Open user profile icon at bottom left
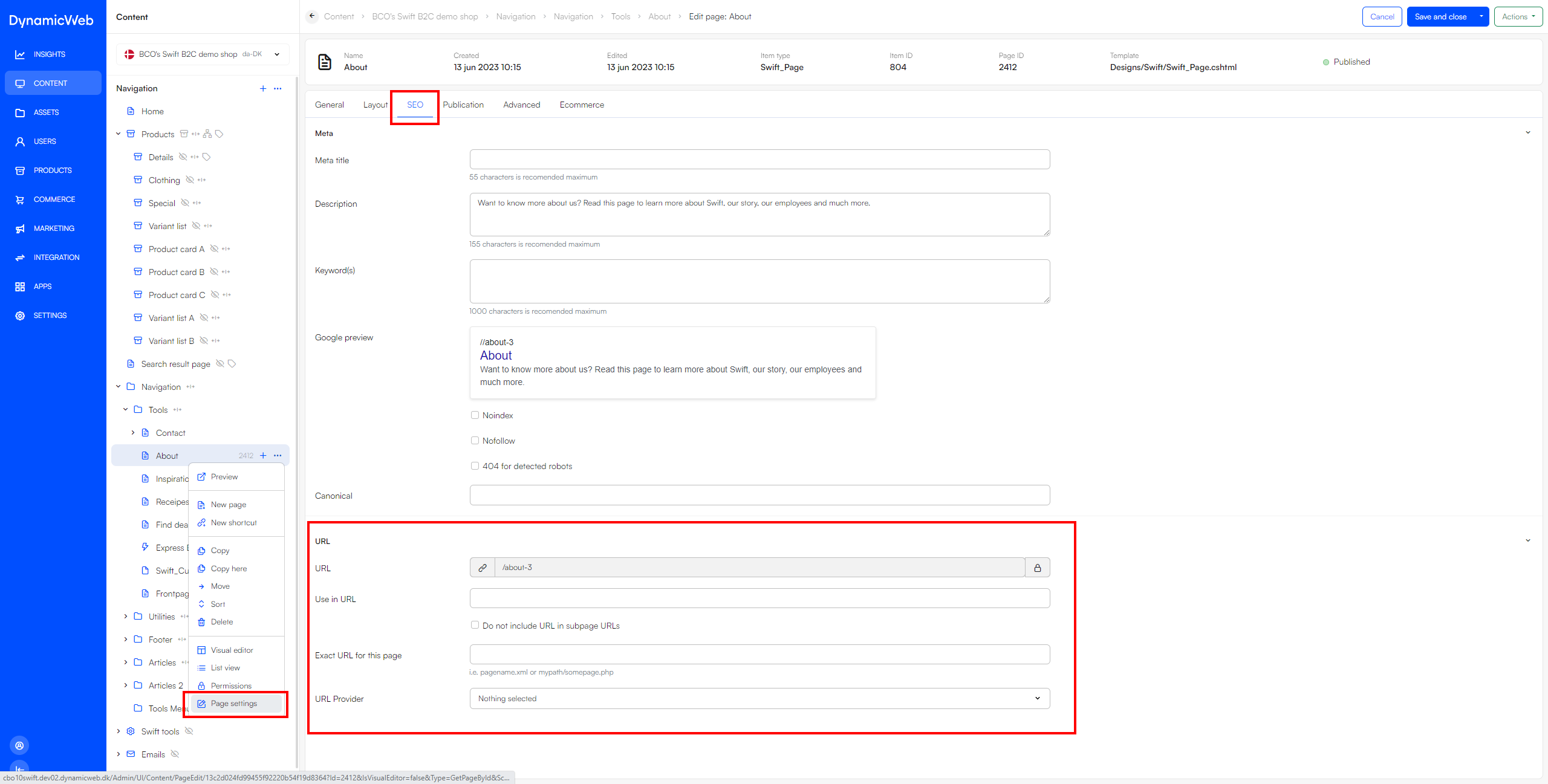This screenshot has height=784, width=1548. [x=19, y=745]
